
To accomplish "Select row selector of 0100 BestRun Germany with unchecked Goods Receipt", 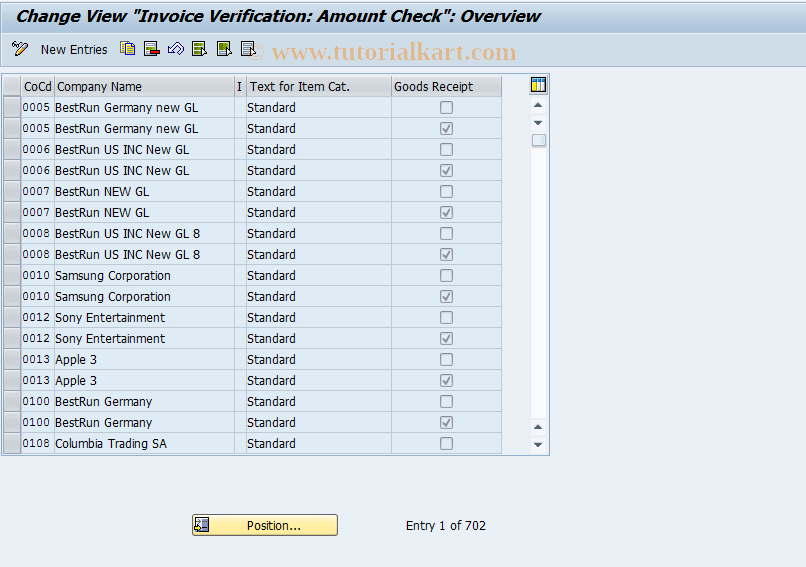I will 12,401.
